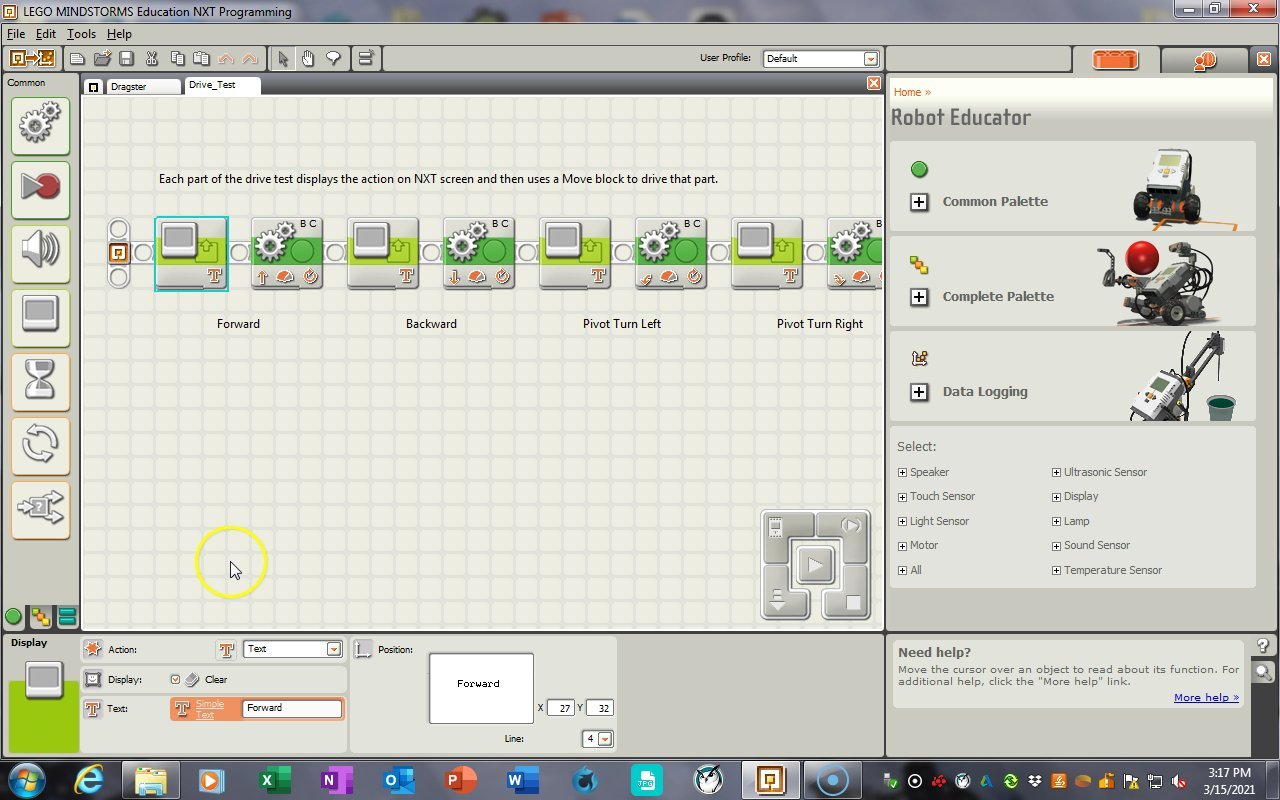Viewport: 1280px width, 800px height.
Task: Switch to the Custom palette toggle
Action: (x=67, y=617)
